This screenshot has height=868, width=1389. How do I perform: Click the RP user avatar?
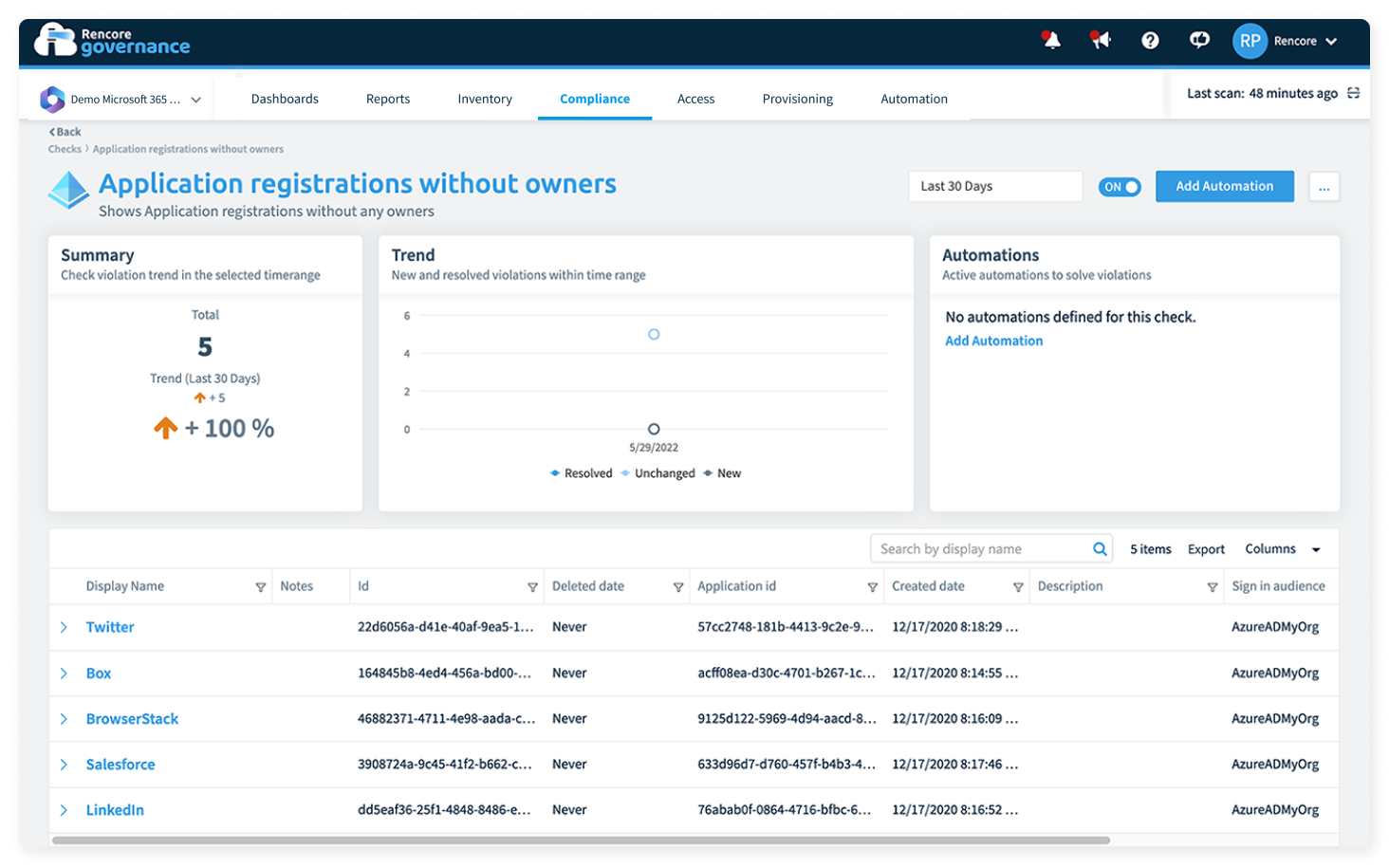[1250, 41]
